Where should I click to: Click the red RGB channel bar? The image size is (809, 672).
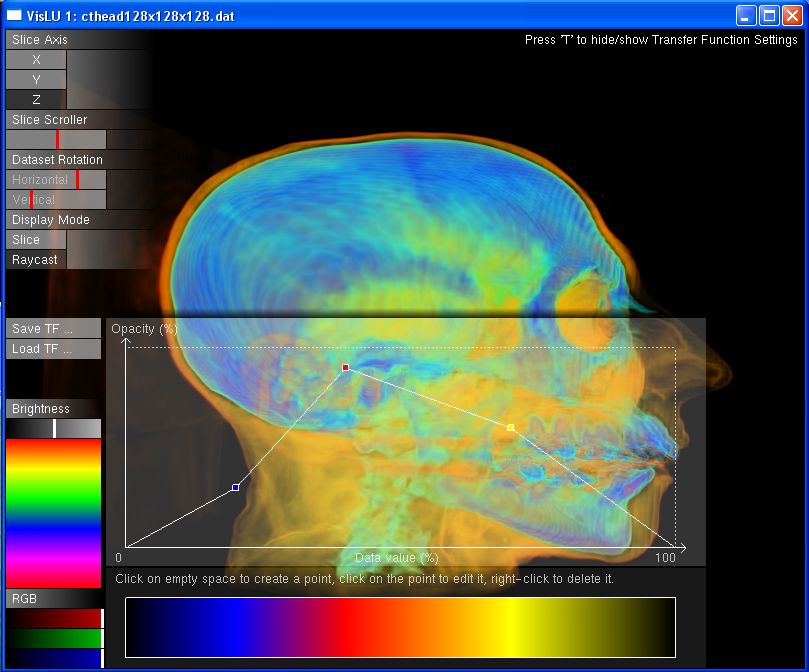pyautogui.click(x=54, y=619)
